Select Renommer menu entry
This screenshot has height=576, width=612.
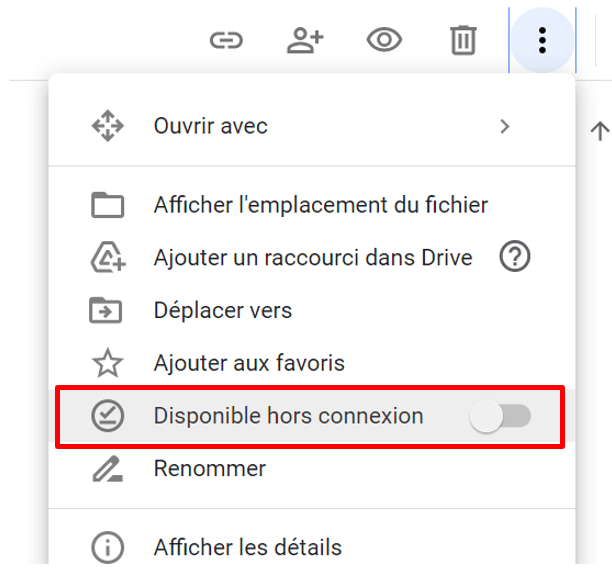312,468
